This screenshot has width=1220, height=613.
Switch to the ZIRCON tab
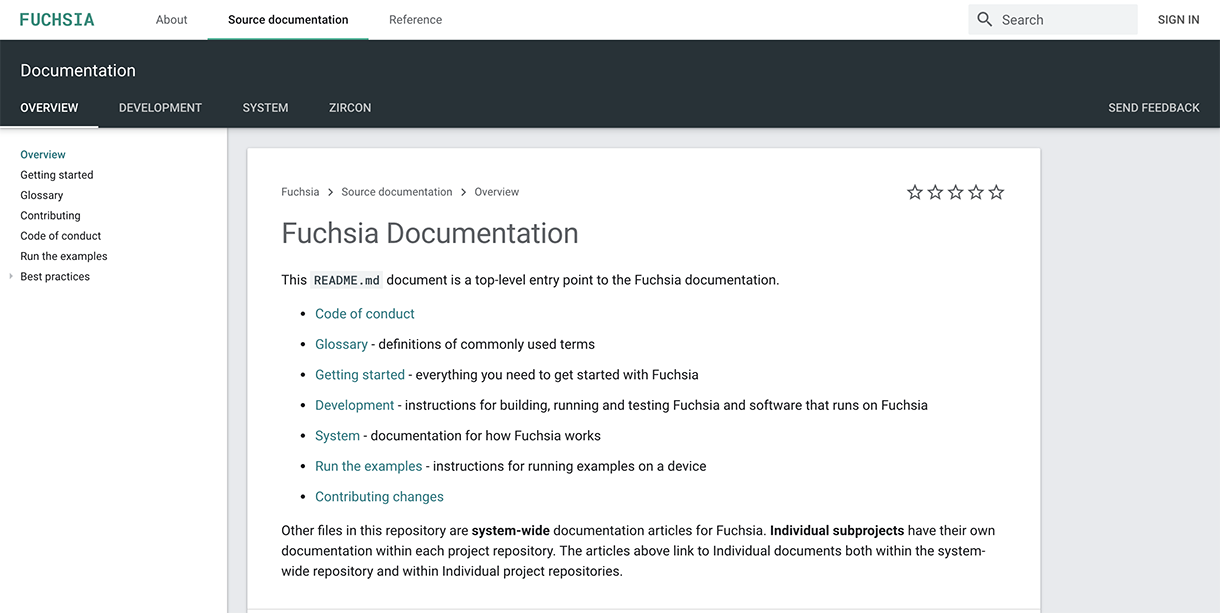click(x=350, y=108)
